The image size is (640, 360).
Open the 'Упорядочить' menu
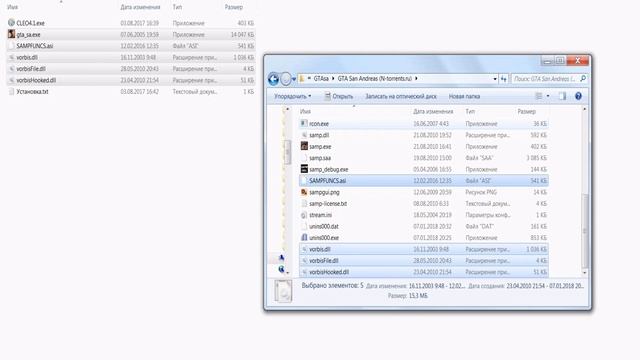click(x=292, y=96)
